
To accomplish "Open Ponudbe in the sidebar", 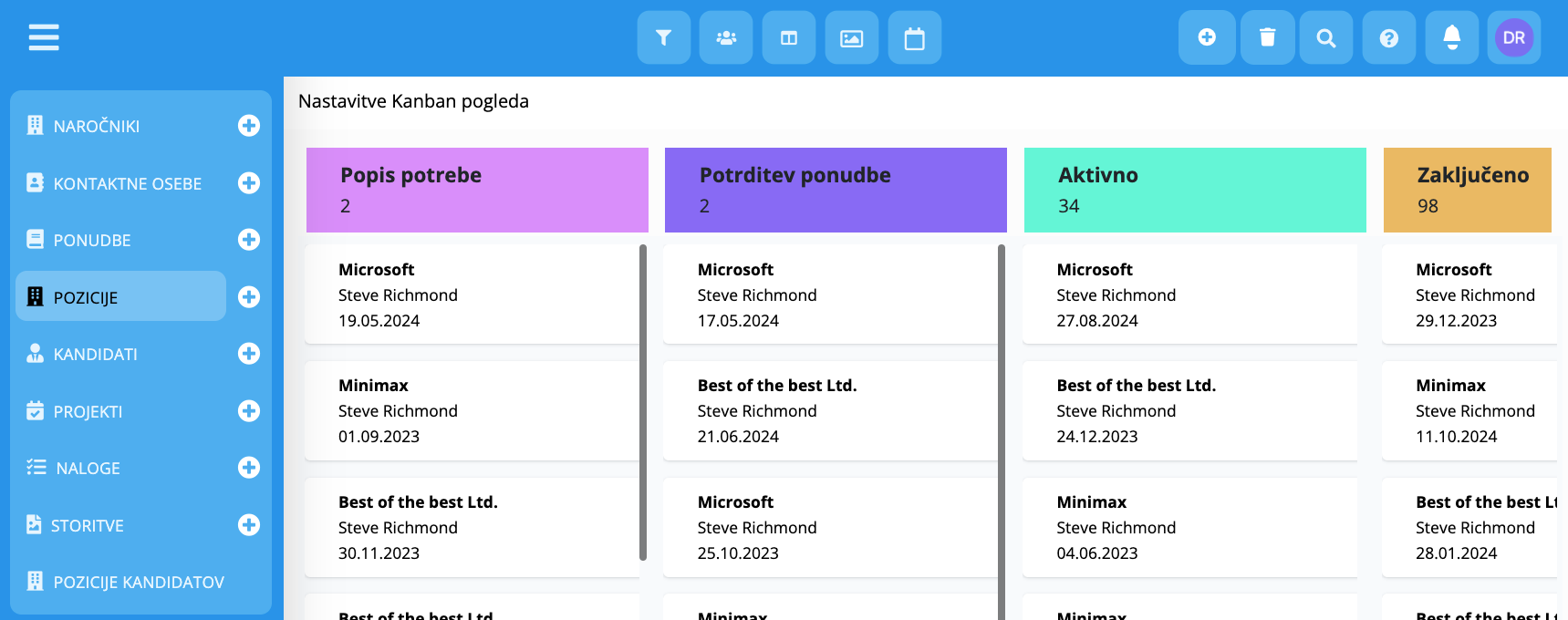I will click(x=92, y=240).
